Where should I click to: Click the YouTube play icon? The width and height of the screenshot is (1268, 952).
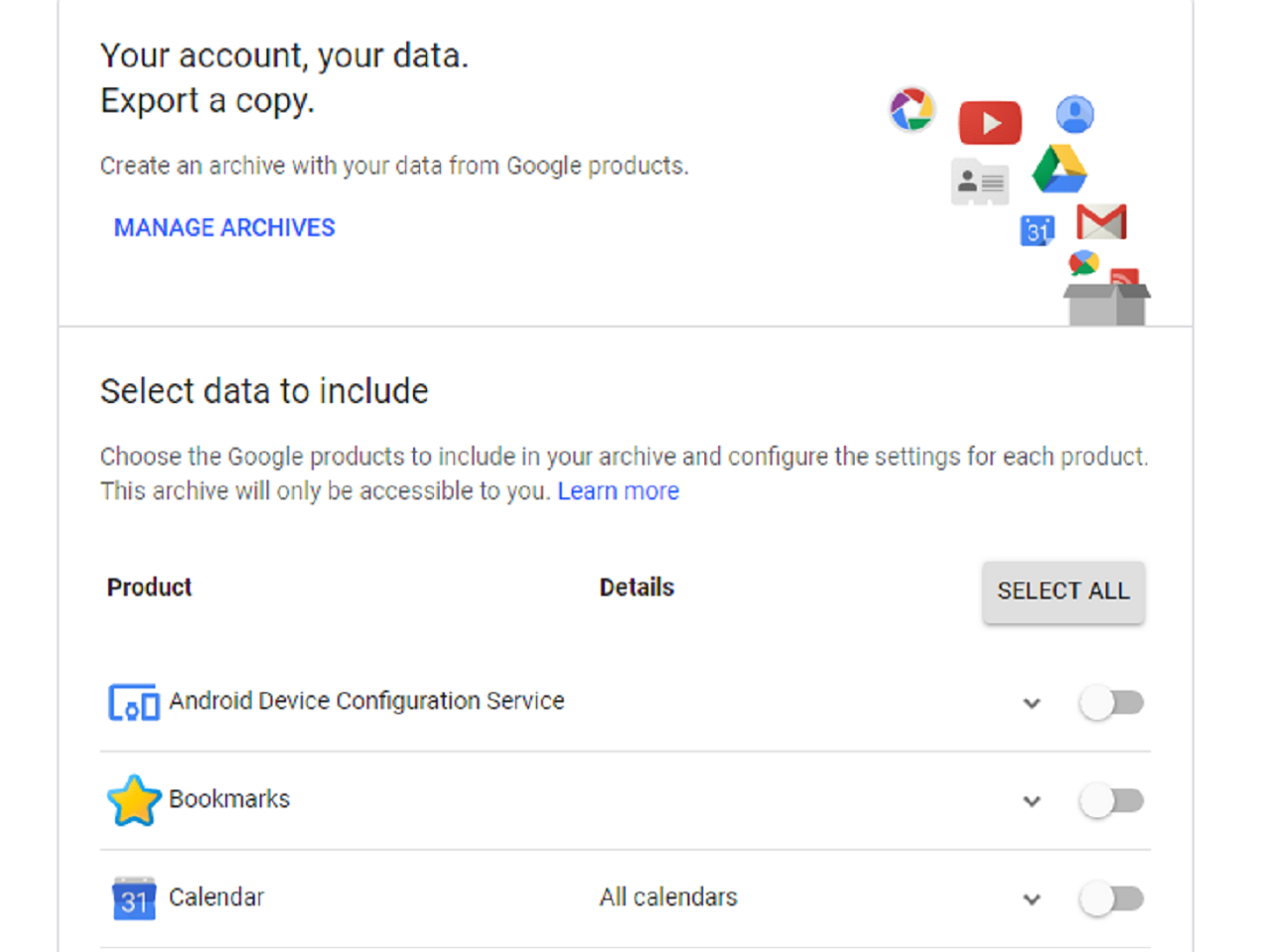click(990, 123)
